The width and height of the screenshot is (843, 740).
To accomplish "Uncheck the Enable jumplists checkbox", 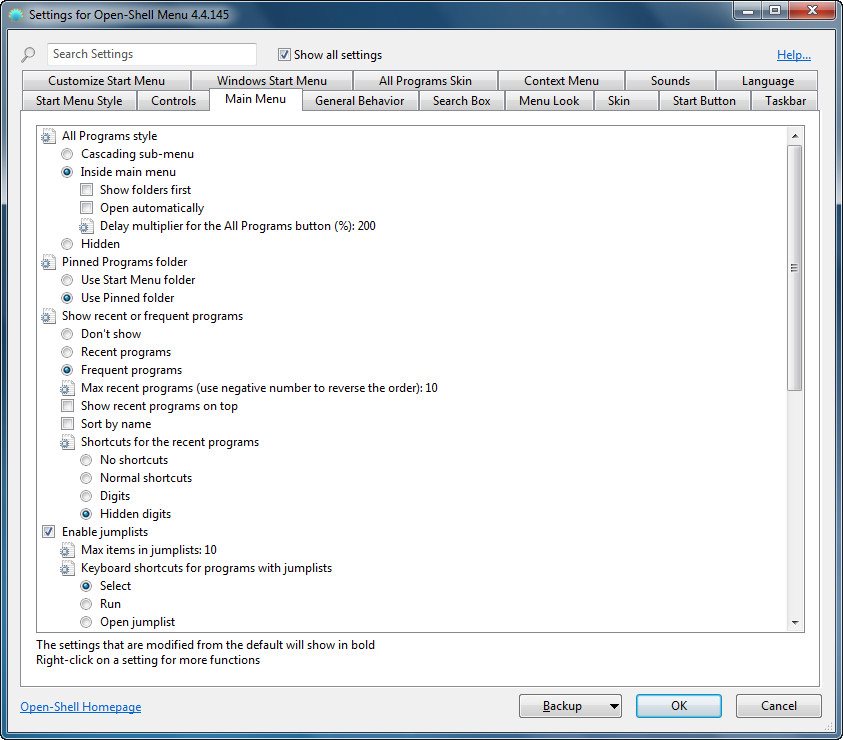I will [48, 532].
